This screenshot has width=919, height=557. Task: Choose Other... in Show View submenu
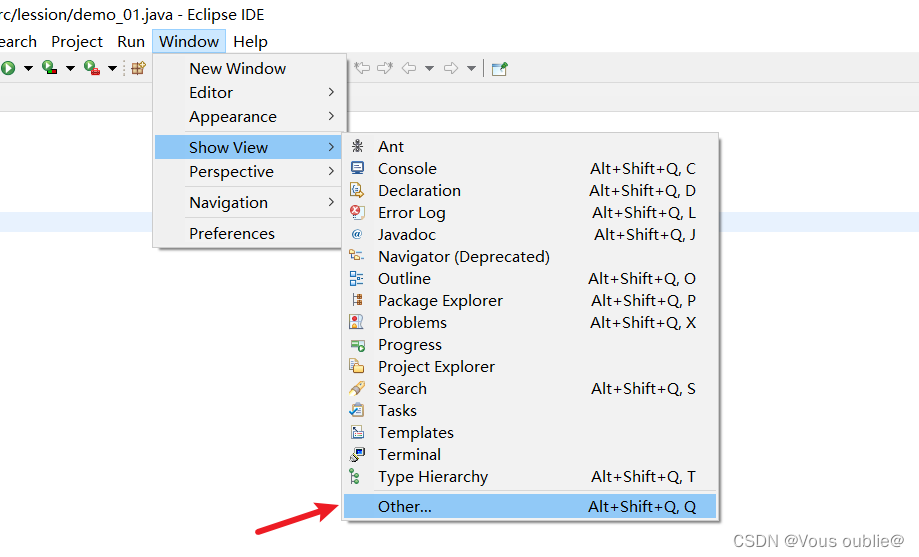[530, 507]
